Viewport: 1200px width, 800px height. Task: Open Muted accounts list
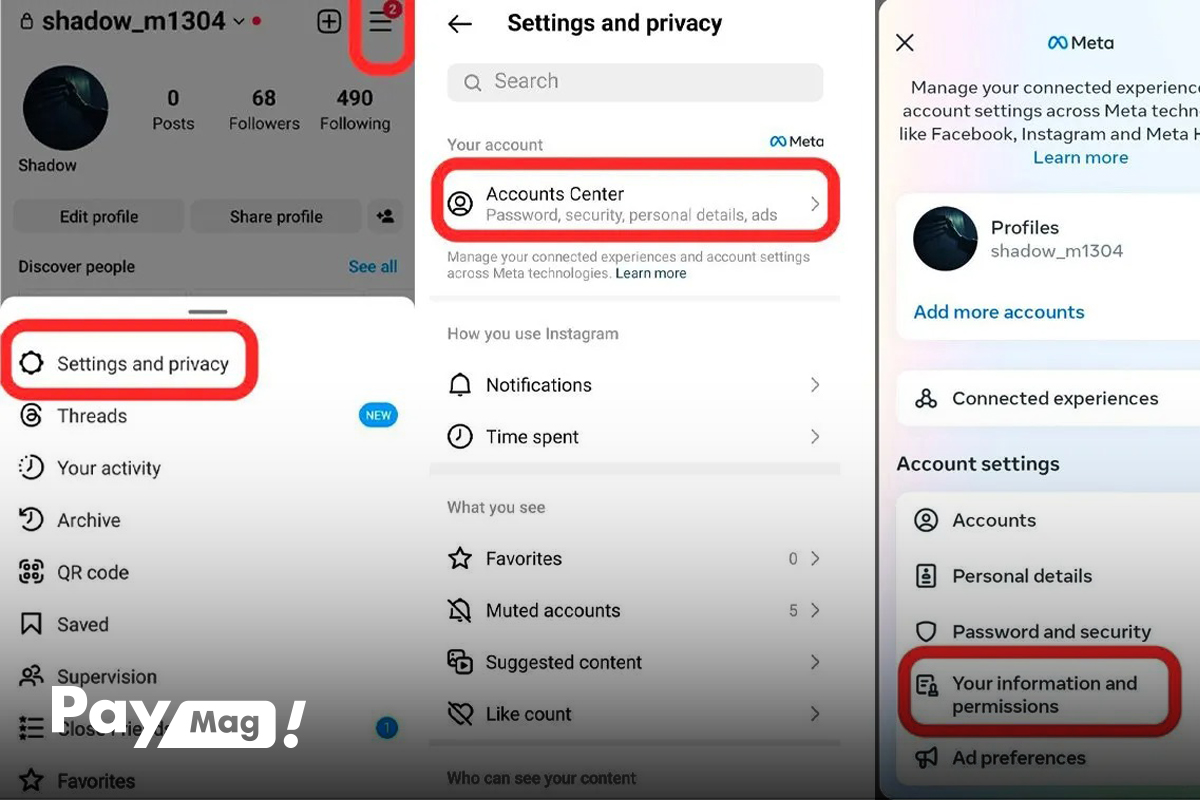click(635, 610)
